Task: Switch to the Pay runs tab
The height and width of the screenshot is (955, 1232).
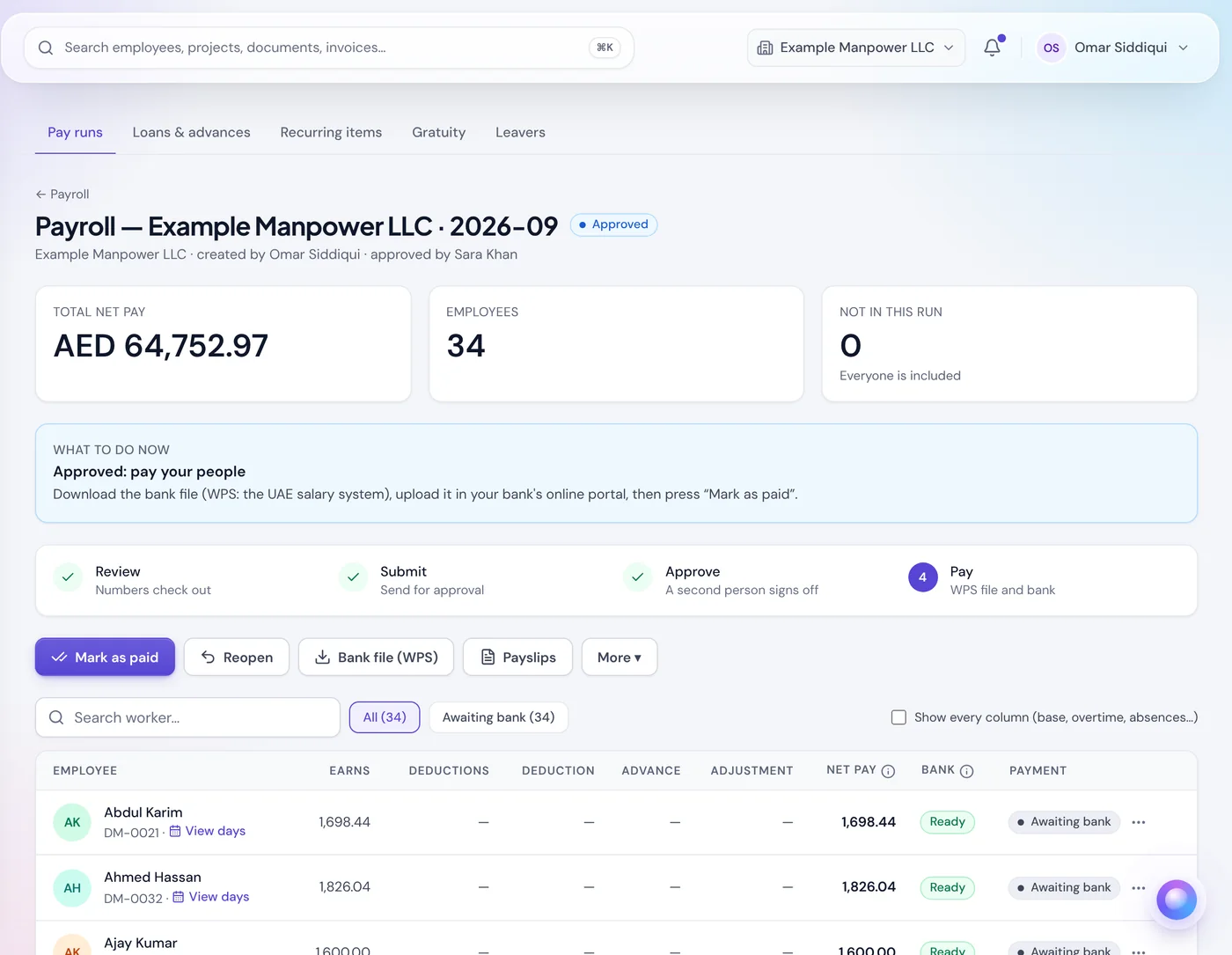Action: pos(75,132)
